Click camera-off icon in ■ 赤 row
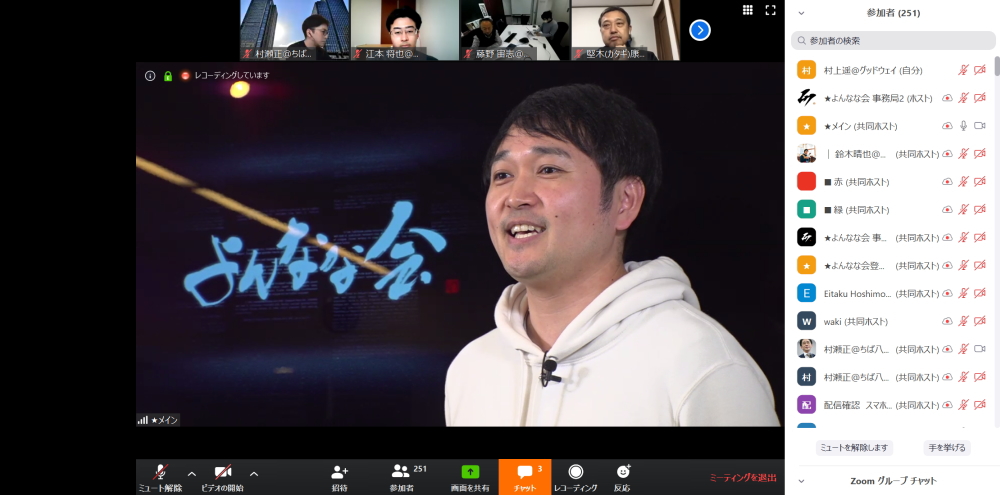1000x495 pixels. pos(980,182)
